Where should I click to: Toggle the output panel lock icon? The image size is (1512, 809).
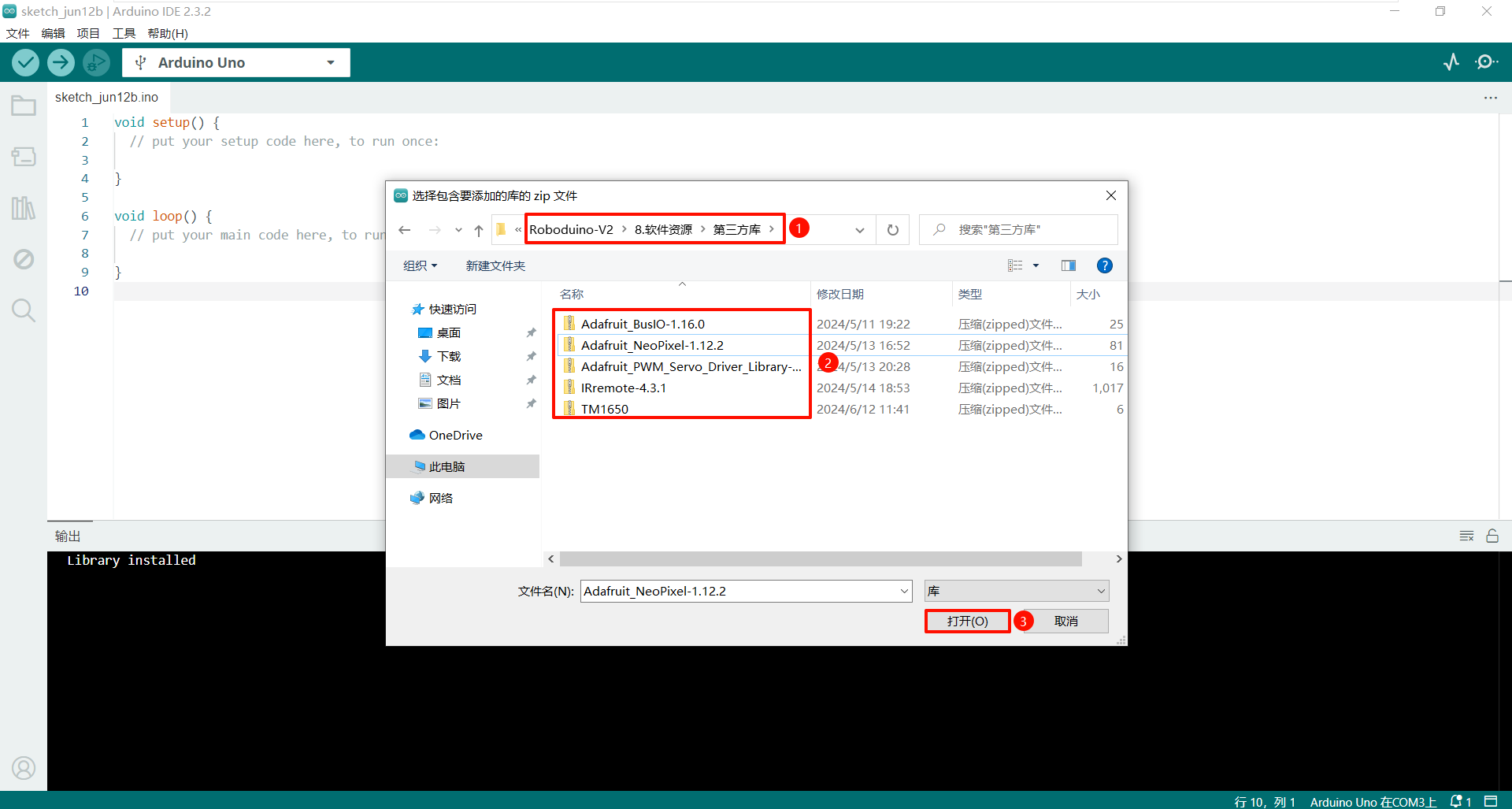point(1492,536)
